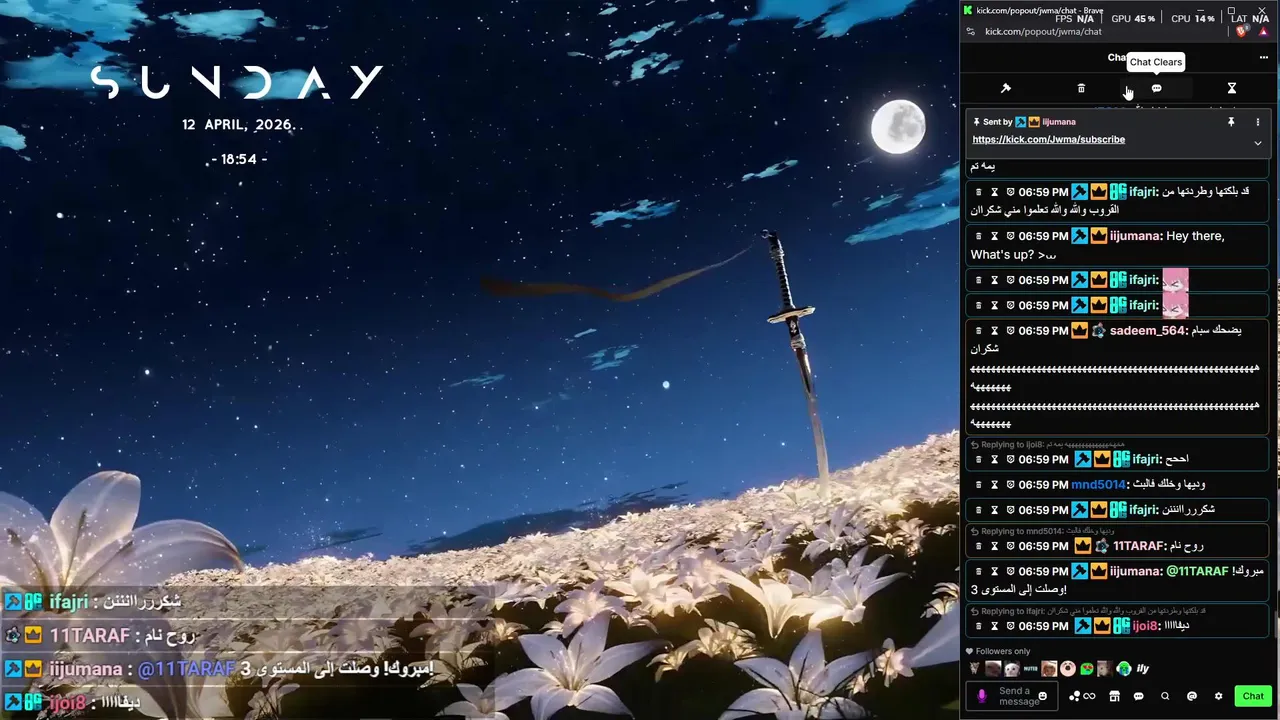1280x720 pixels.
Task: Jump to the 'Replying to ijoi8' referenced message
Action: click(x=1047, y=445)
